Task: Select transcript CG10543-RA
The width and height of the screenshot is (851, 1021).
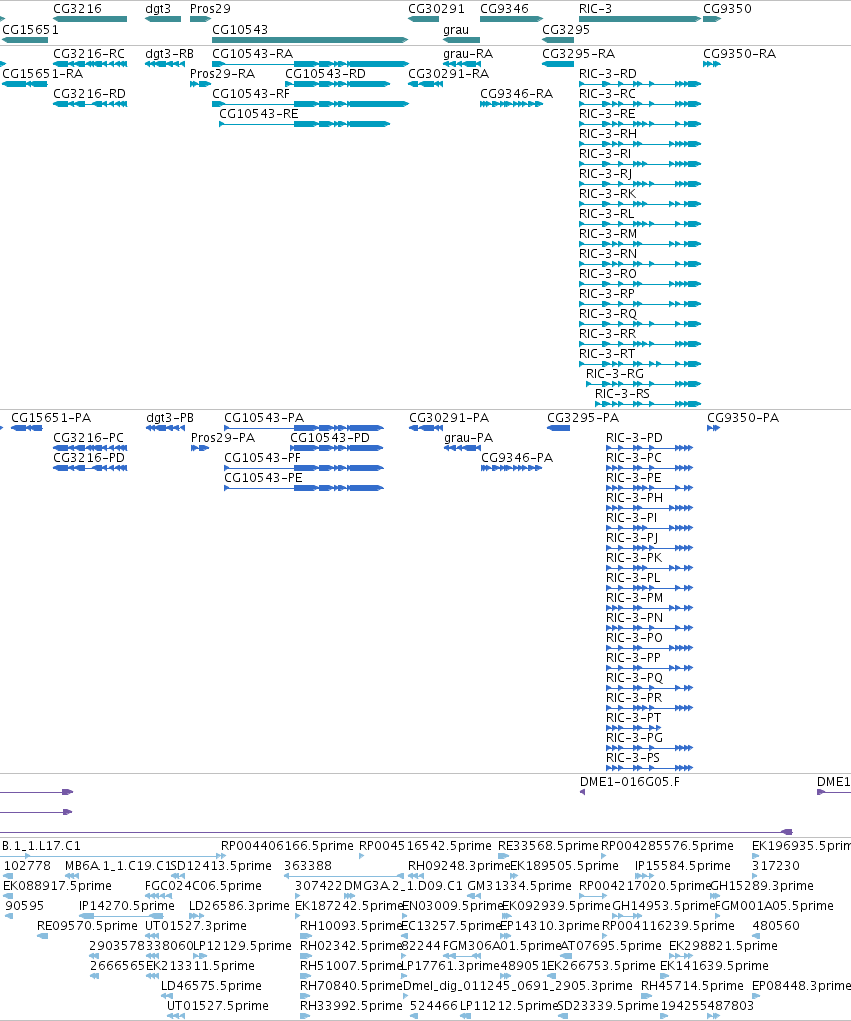Action: click(x=253, y=54)
